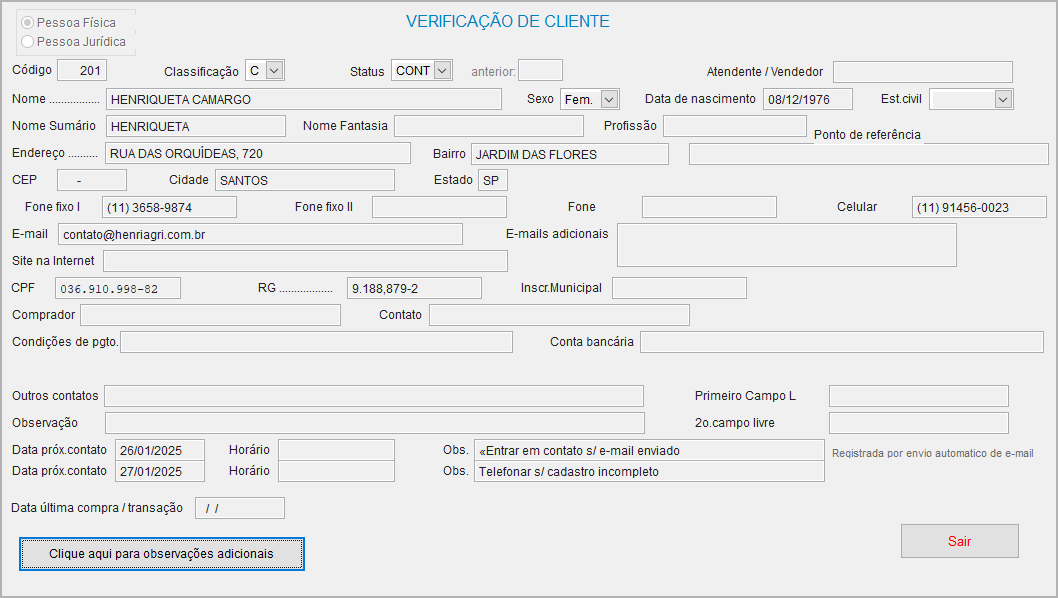Focus the RG field
1058x598 pixels.
tap(414, 288)
